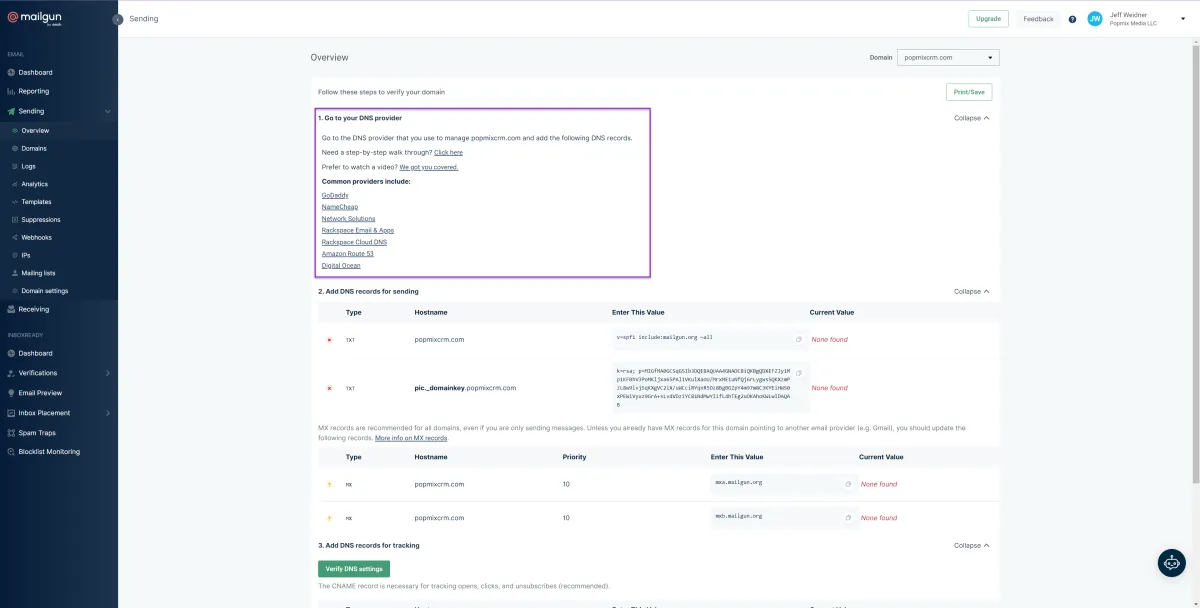Viewport: 1200px width, 608px height.
Task: Open the GoDaddy provider link
Action: tap(335, 195)
